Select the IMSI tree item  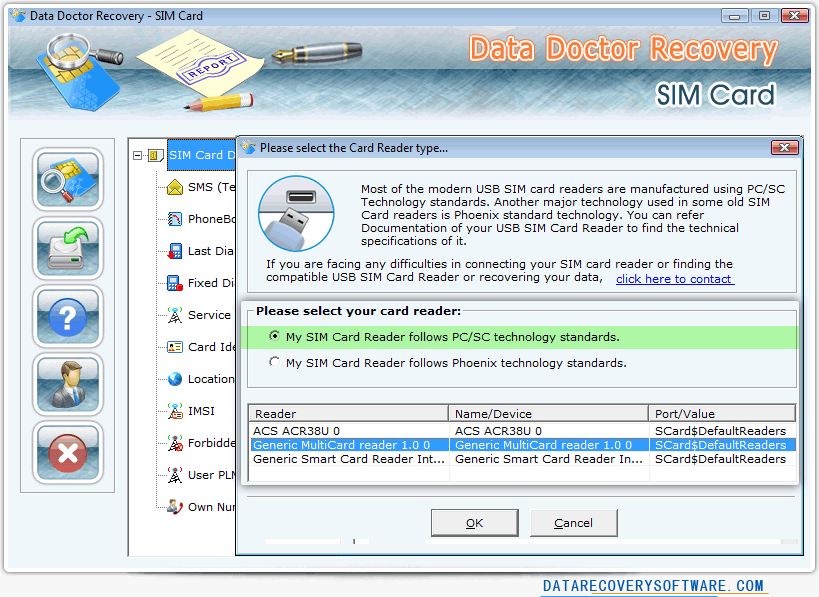point(201,411)
